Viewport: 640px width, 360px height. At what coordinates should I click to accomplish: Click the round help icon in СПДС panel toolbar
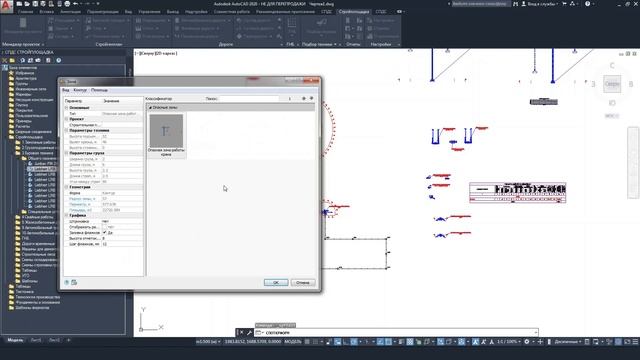(58, 60)
